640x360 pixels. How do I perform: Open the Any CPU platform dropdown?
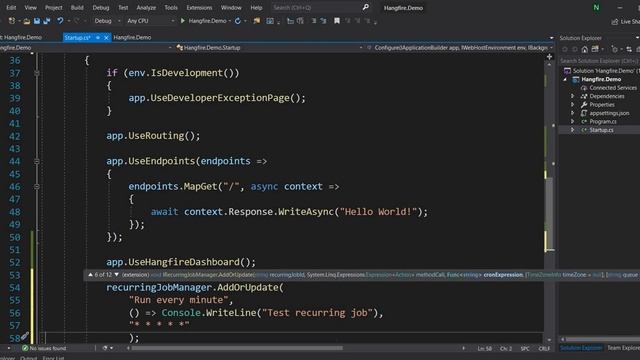point(150,21)
